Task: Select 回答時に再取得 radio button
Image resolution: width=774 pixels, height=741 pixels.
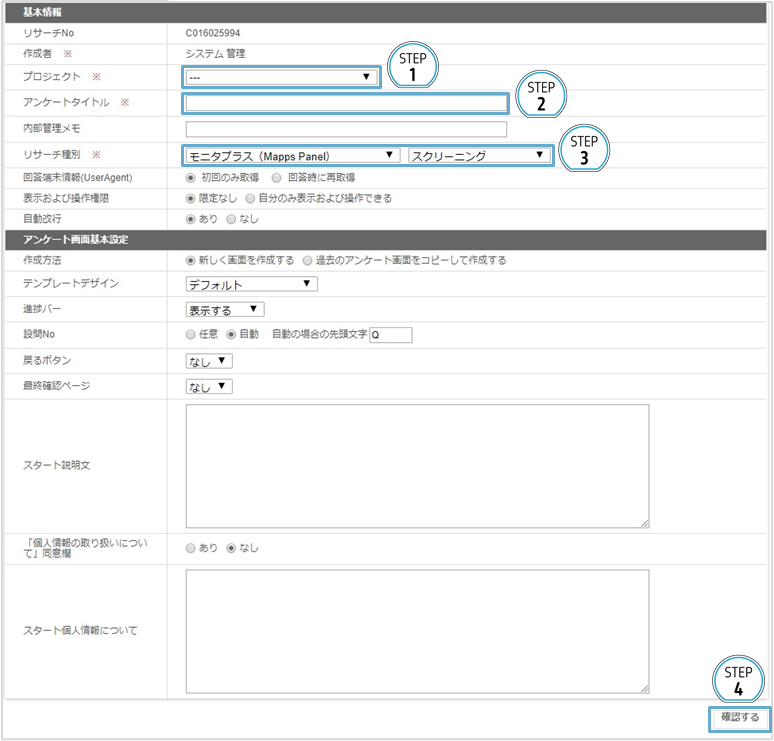Action: (278, 177)
